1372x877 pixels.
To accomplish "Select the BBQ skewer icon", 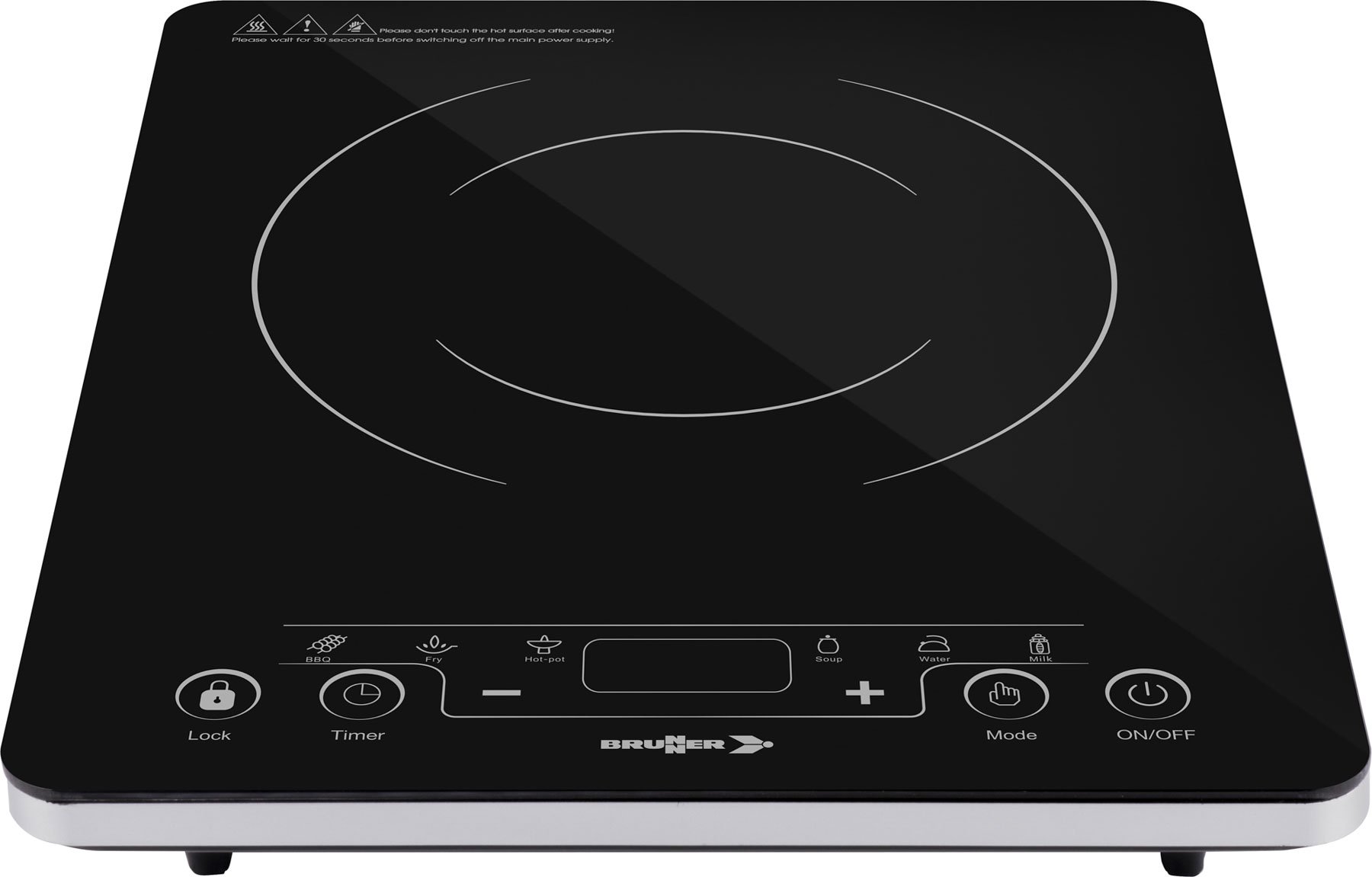I will pos(327,644).
